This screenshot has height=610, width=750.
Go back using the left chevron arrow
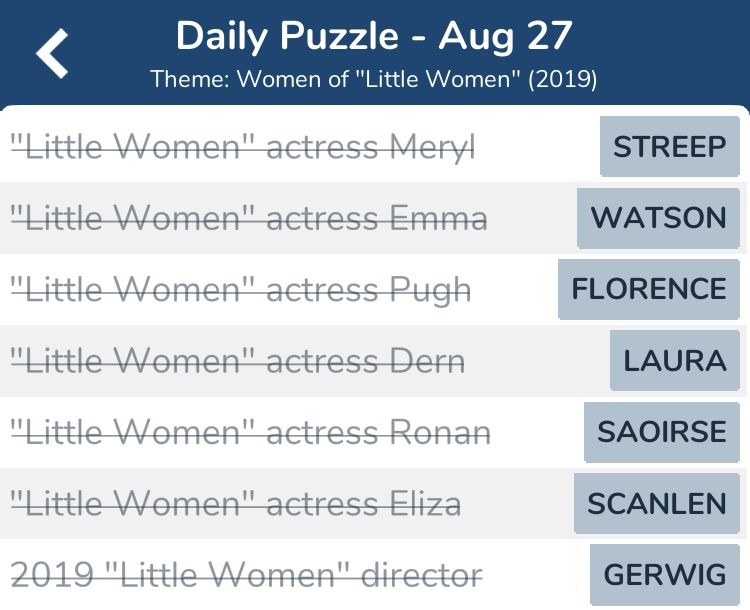coord(52,53)
